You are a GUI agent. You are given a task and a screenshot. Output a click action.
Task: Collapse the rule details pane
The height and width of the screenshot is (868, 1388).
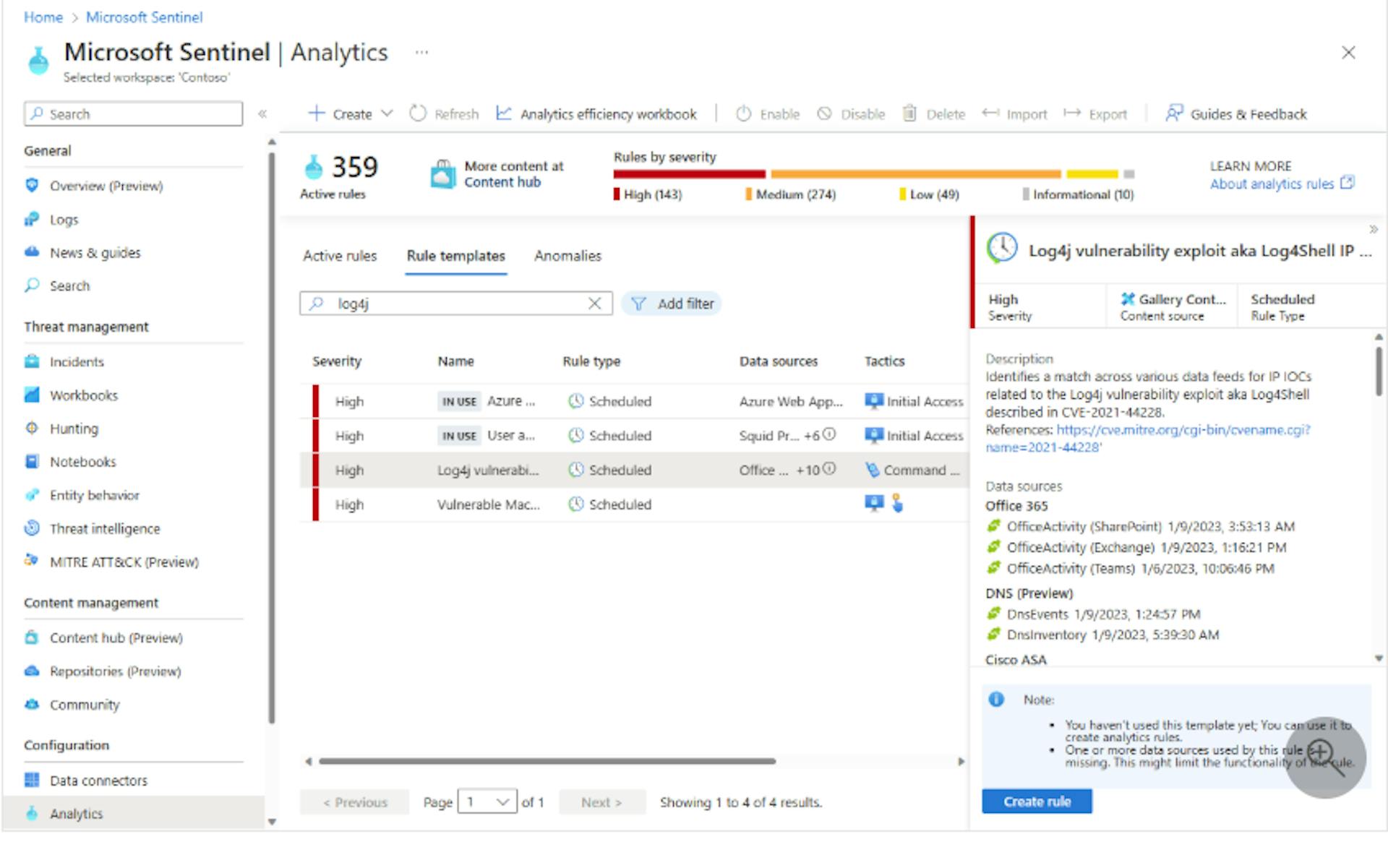[1373, 229]
